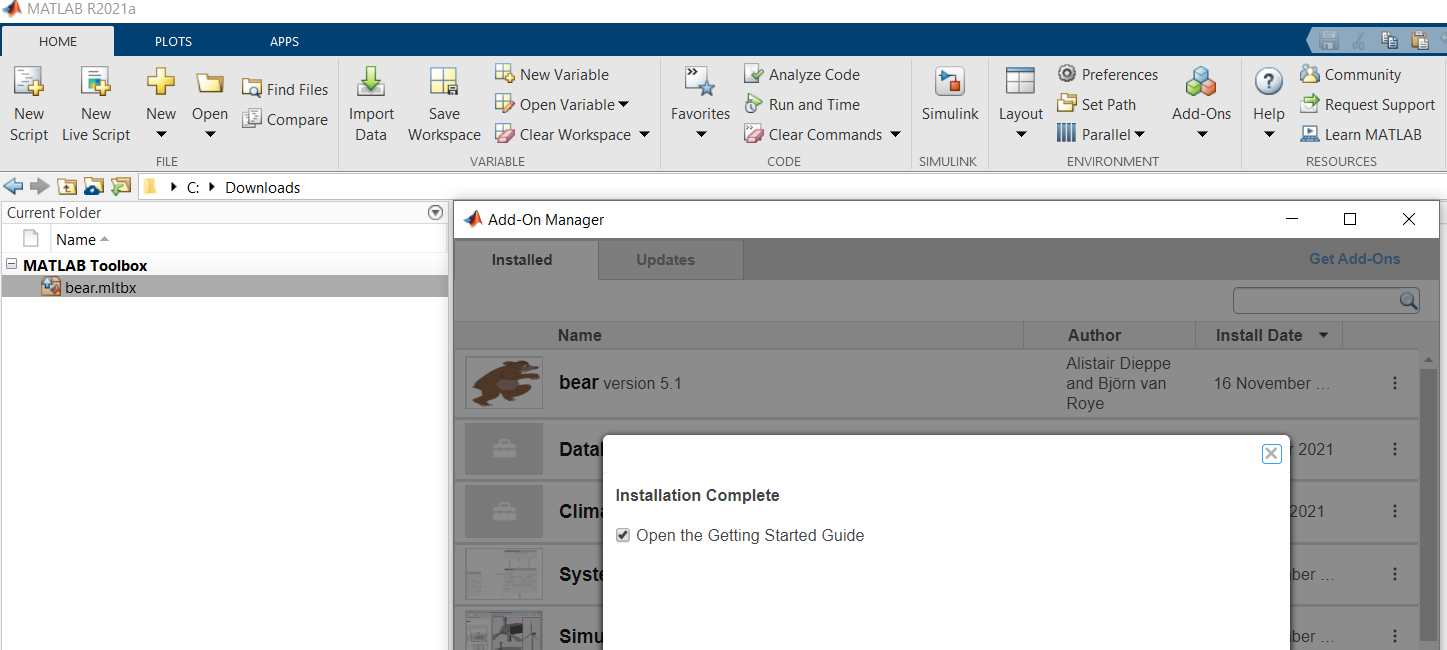This screenshot has width=1447, height=650.
Task: Open MATLAB Preferences
Action: (x=1108, y=74)
